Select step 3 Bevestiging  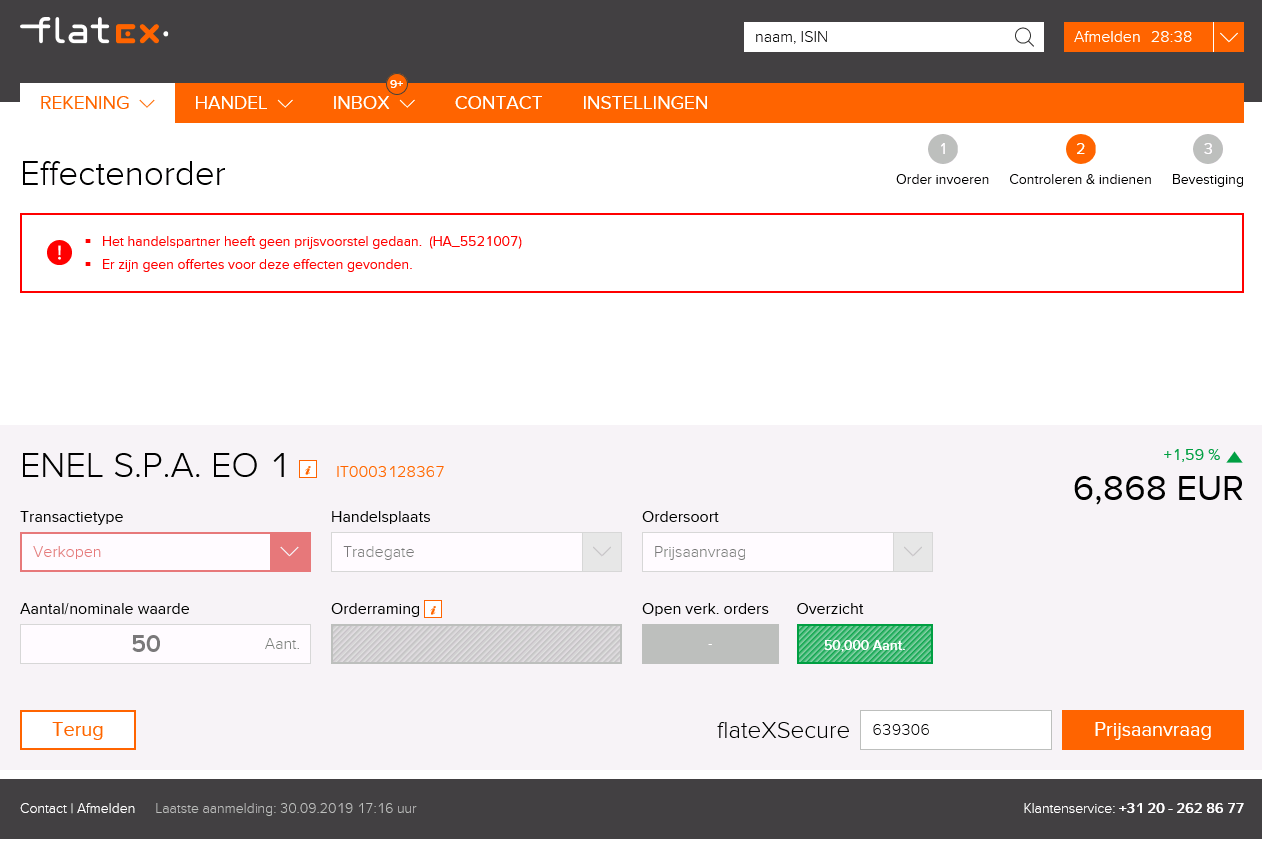1208,162
